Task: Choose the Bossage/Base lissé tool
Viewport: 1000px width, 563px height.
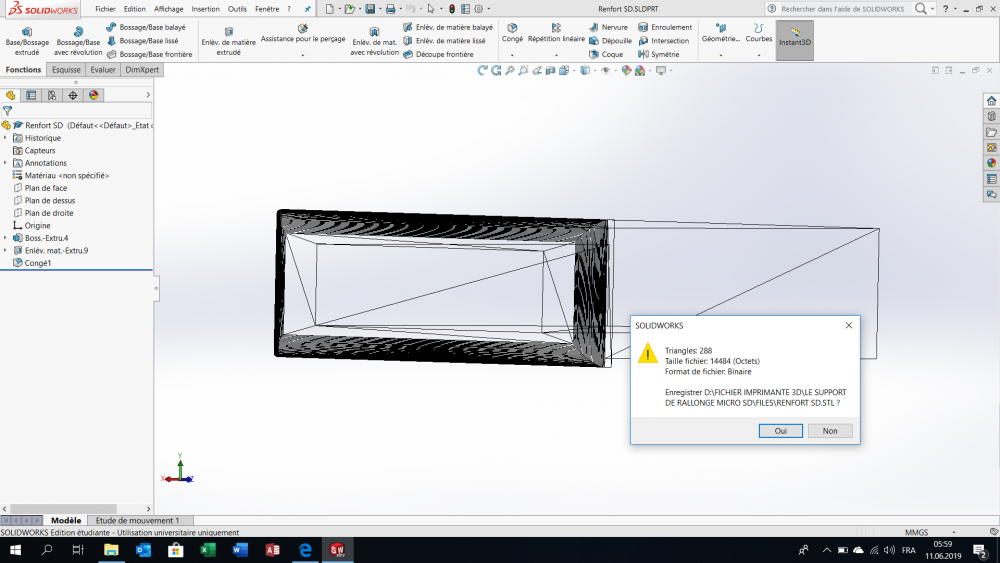Action: point(142,41)
